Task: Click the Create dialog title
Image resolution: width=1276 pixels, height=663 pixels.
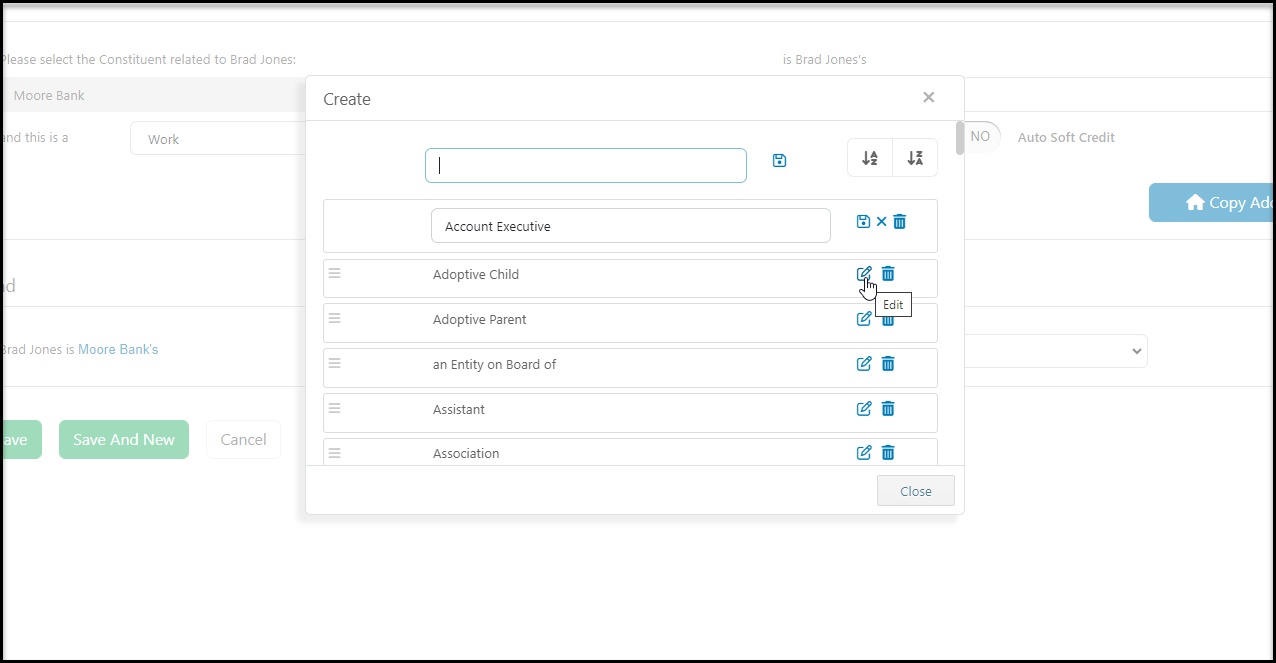Action: pos(347,99)
